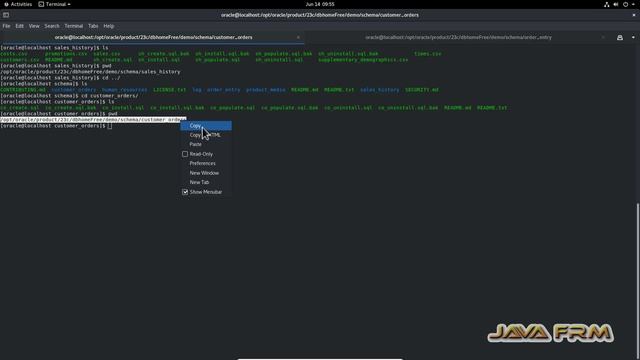Click the 'cd customer_orders/' command line
The height and width of the screenshot is (360, 640).
coord(69,96)
